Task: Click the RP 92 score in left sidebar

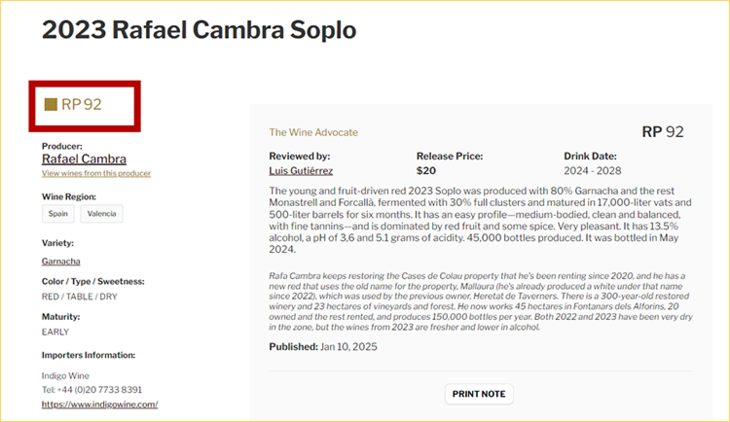Action: pyautogui.click(x=82, y=103)
